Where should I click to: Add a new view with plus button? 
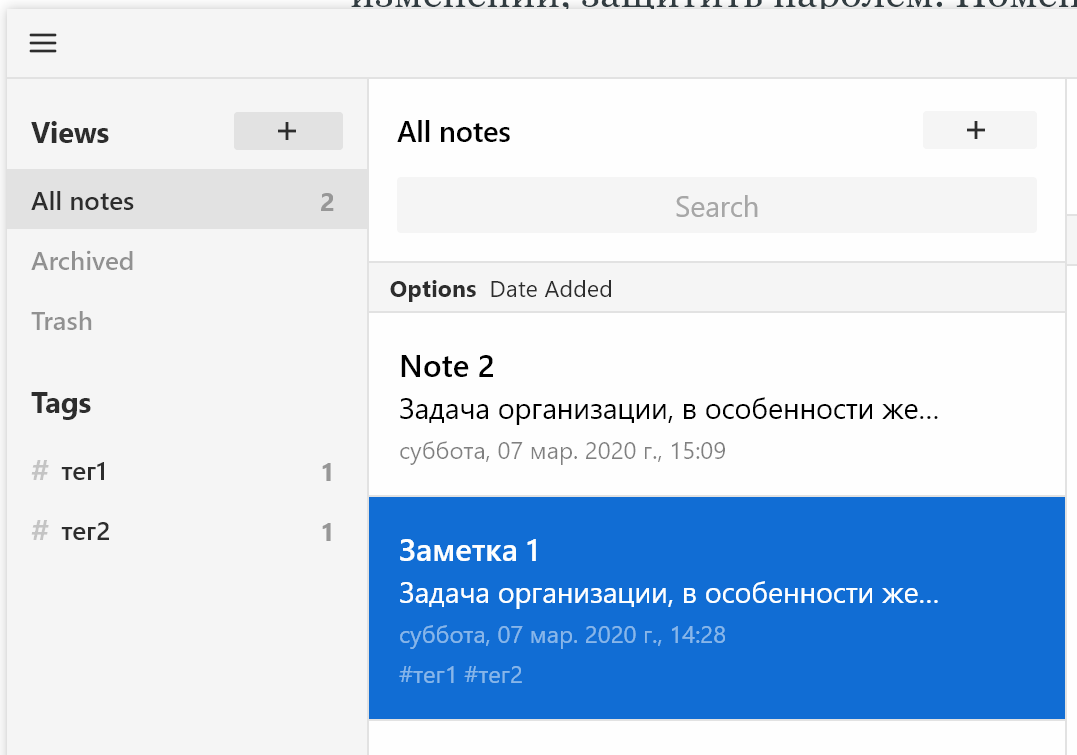[x=288, y=131]
